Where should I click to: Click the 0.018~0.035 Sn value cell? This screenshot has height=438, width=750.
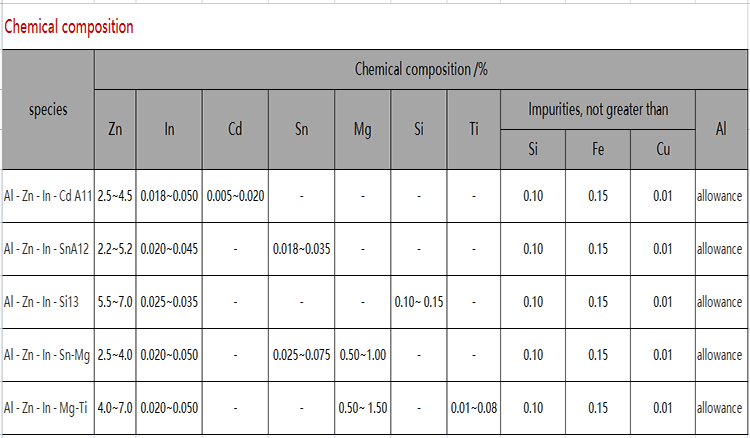tap(302, 249)
